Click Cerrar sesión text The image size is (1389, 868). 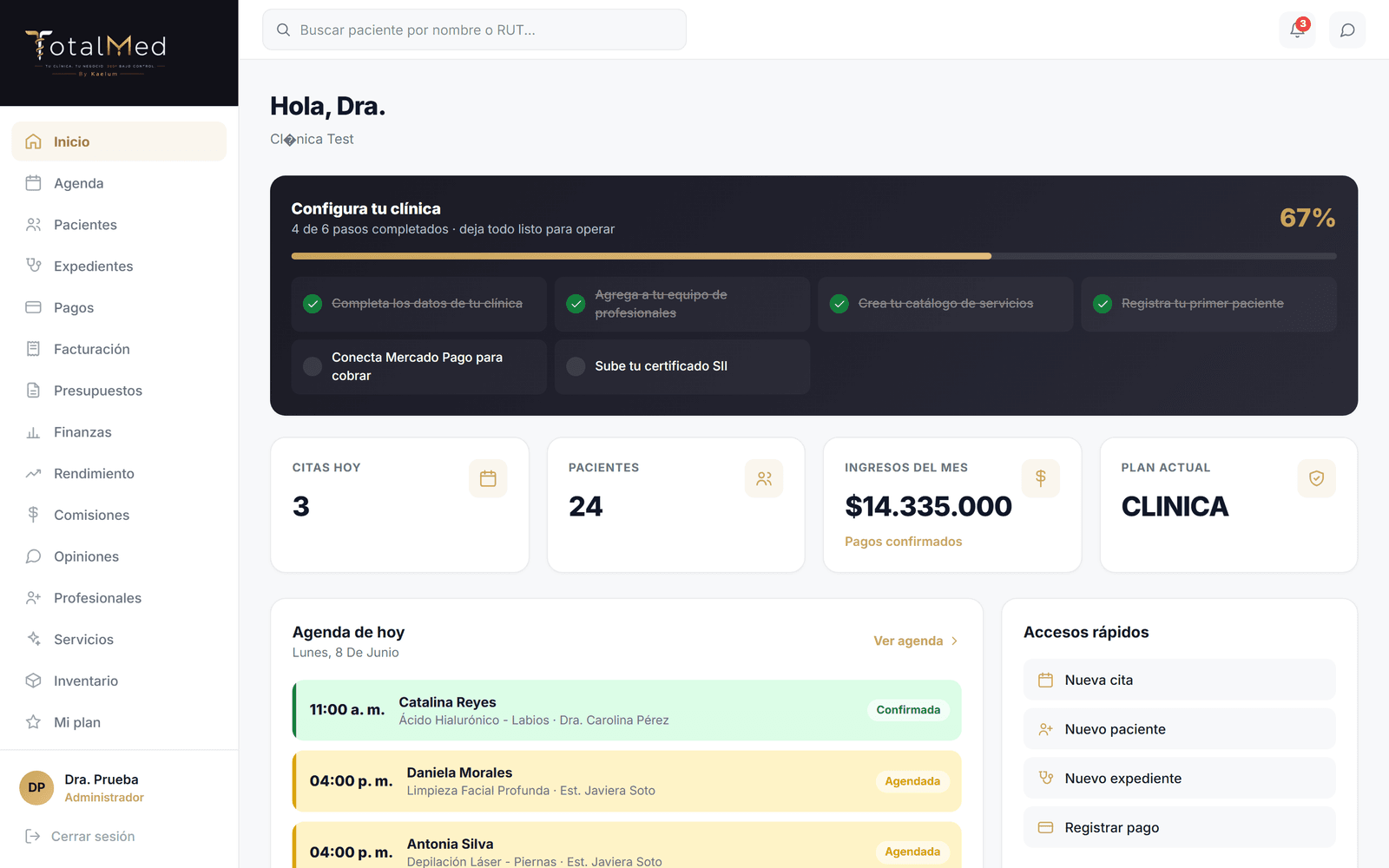tap(93, 837)
